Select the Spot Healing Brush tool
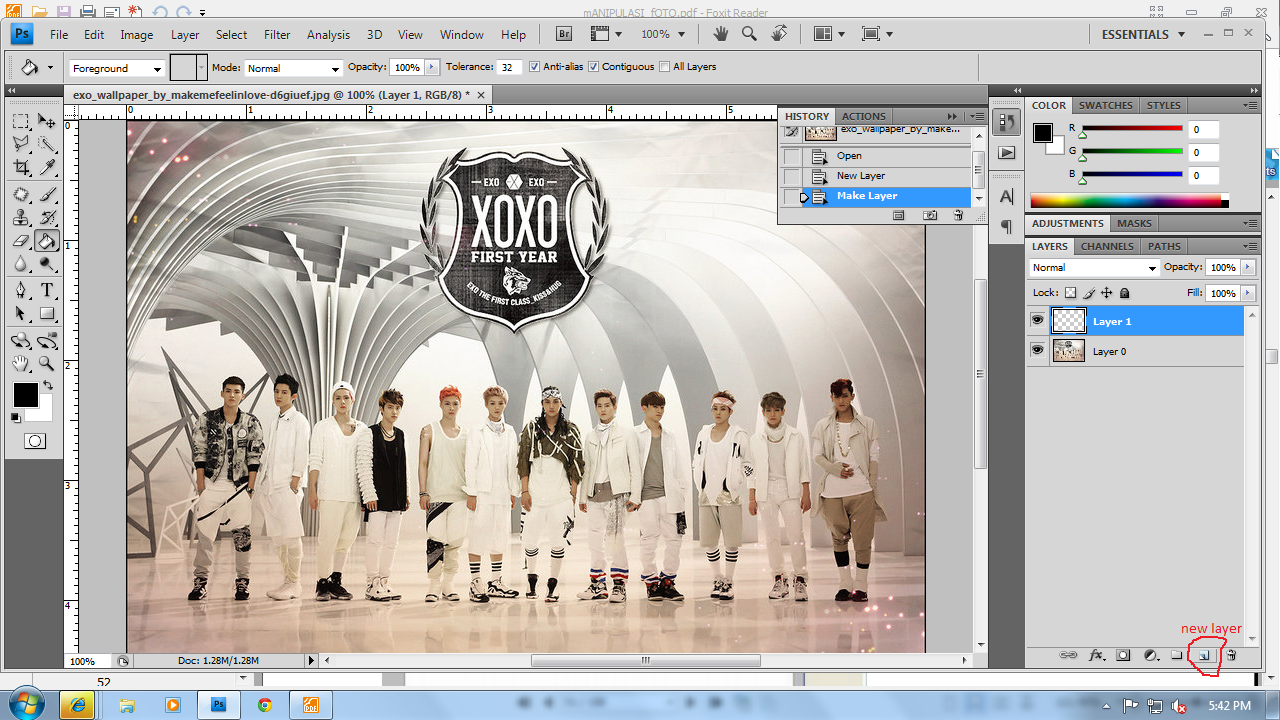This screenshot has width=1280, height=720. click(20, 194)
